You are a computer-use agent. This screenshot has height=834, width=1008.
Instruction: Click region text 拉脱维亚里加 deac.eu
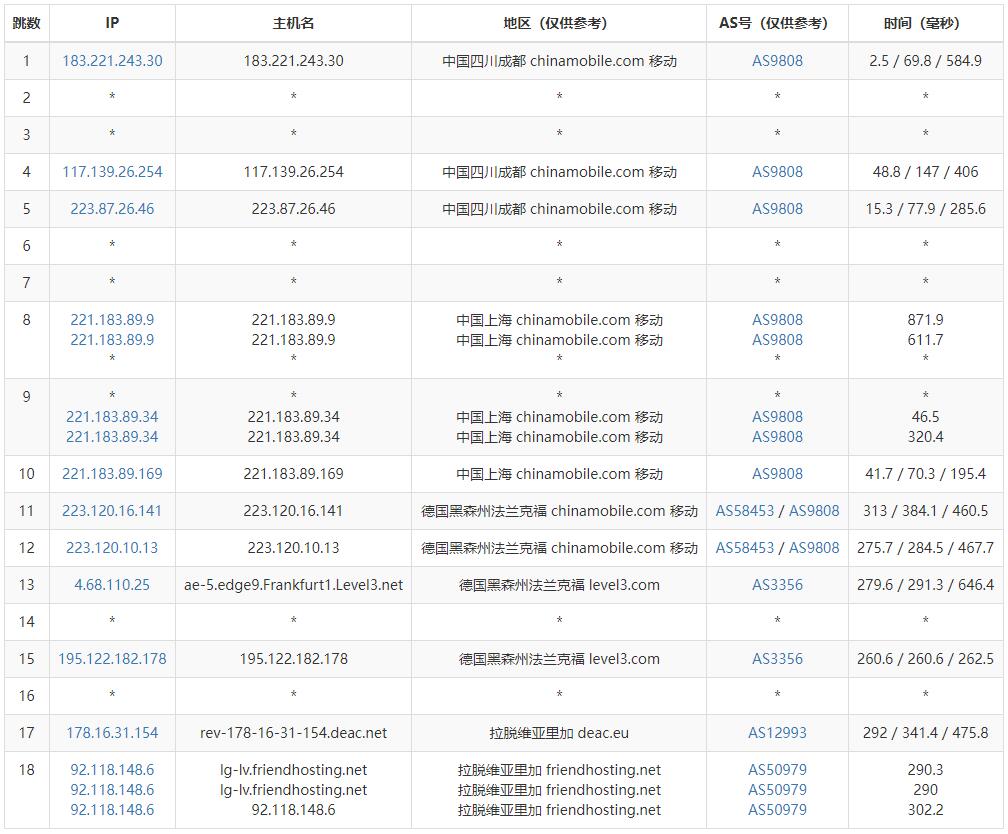[559, 733]
